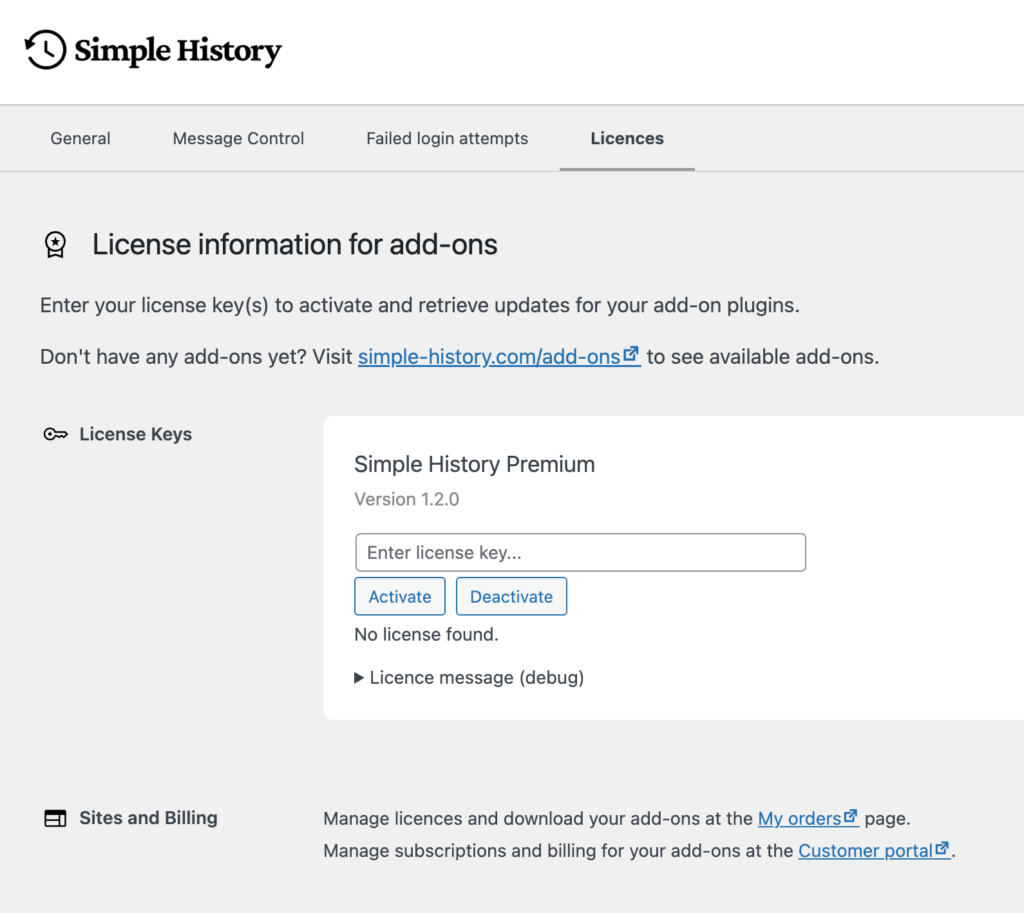Focus the Enter license key field

click(580, 552)
